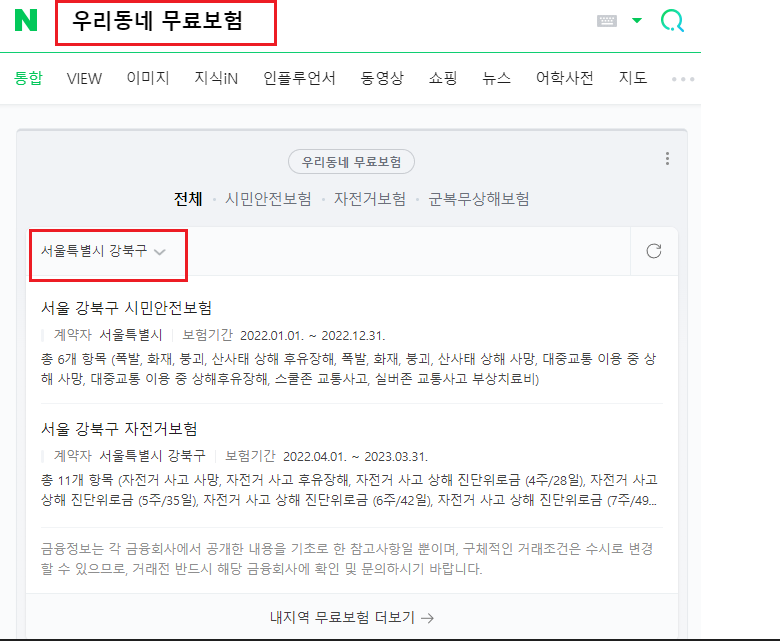This screenshot has width=780, height=641.
Task: Go to the 지식iN tab
Action: [x=216, y=78]
